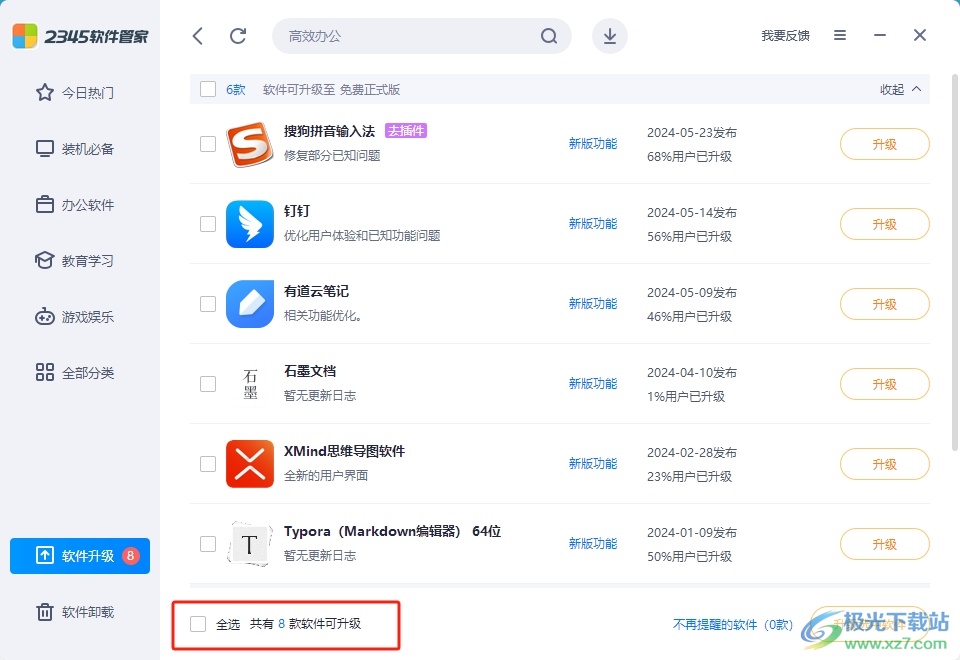The width and height of the screenshot is (960, 660).
Task: Open the 今日热门 sidebar section
Action: pos(75,92)
